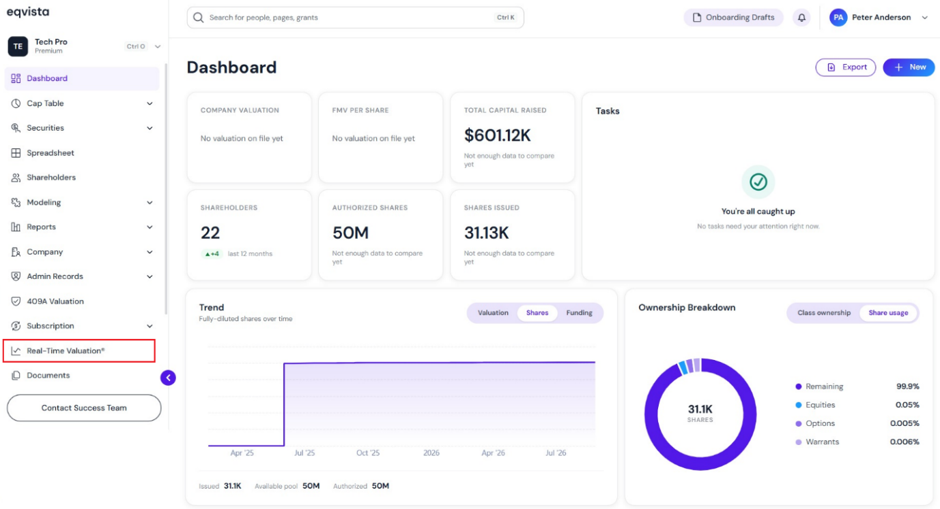The height and width of the screenshot is (509, 940).
Task: Expand the Cap Table menu chevron
Action: [x=149, y=103]
